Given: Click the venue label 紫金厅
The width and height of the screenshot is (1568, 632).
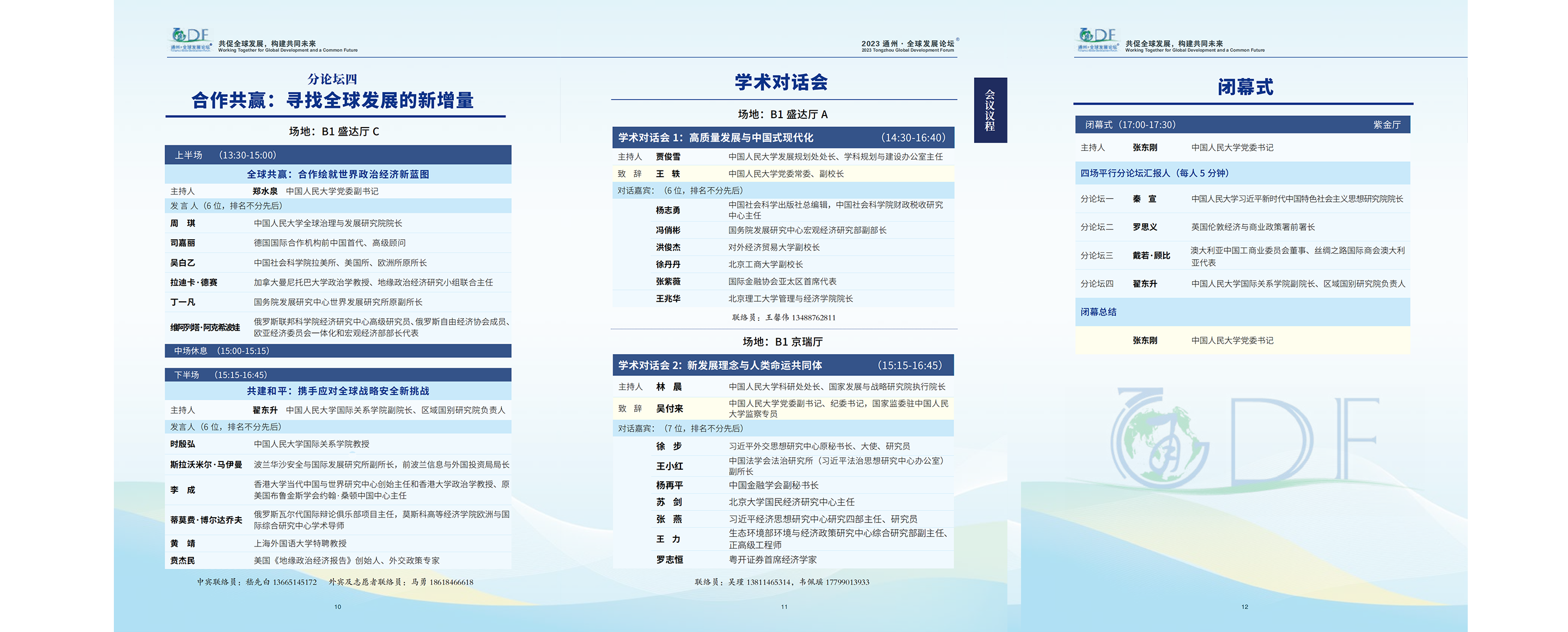Looking at the screenshot, I should click(x=1387, y=125).
